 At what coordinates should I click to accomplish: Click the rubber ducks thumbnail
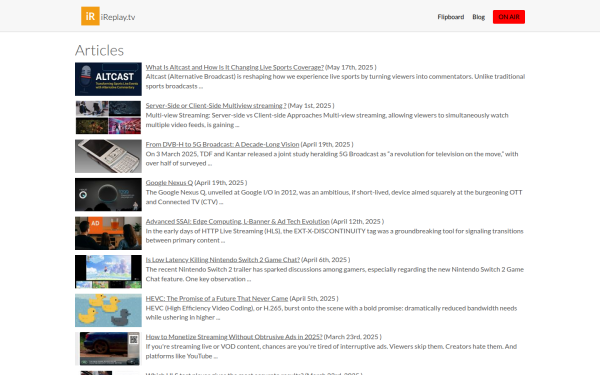point(108,310)
